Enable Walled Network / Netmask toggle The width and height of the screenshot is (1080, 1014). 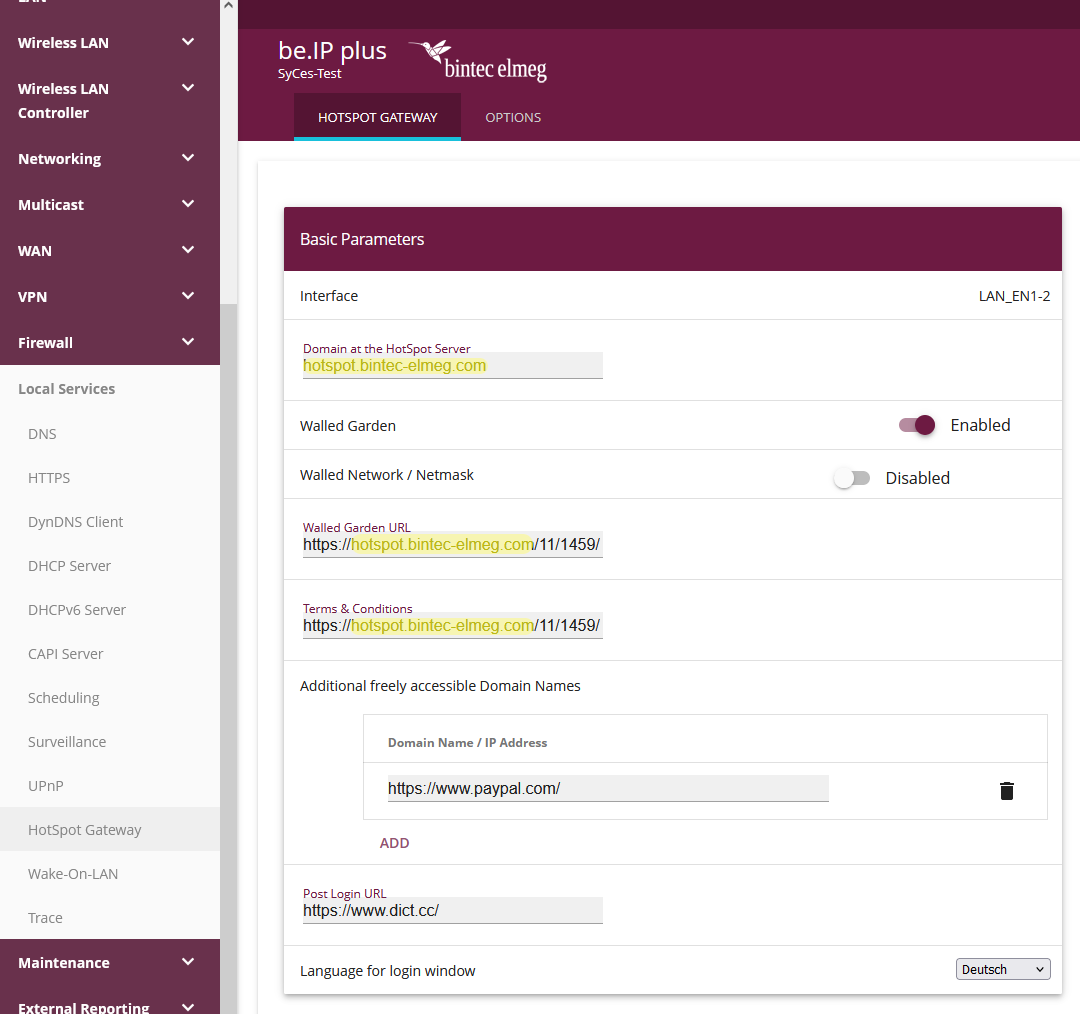point(852,478)
